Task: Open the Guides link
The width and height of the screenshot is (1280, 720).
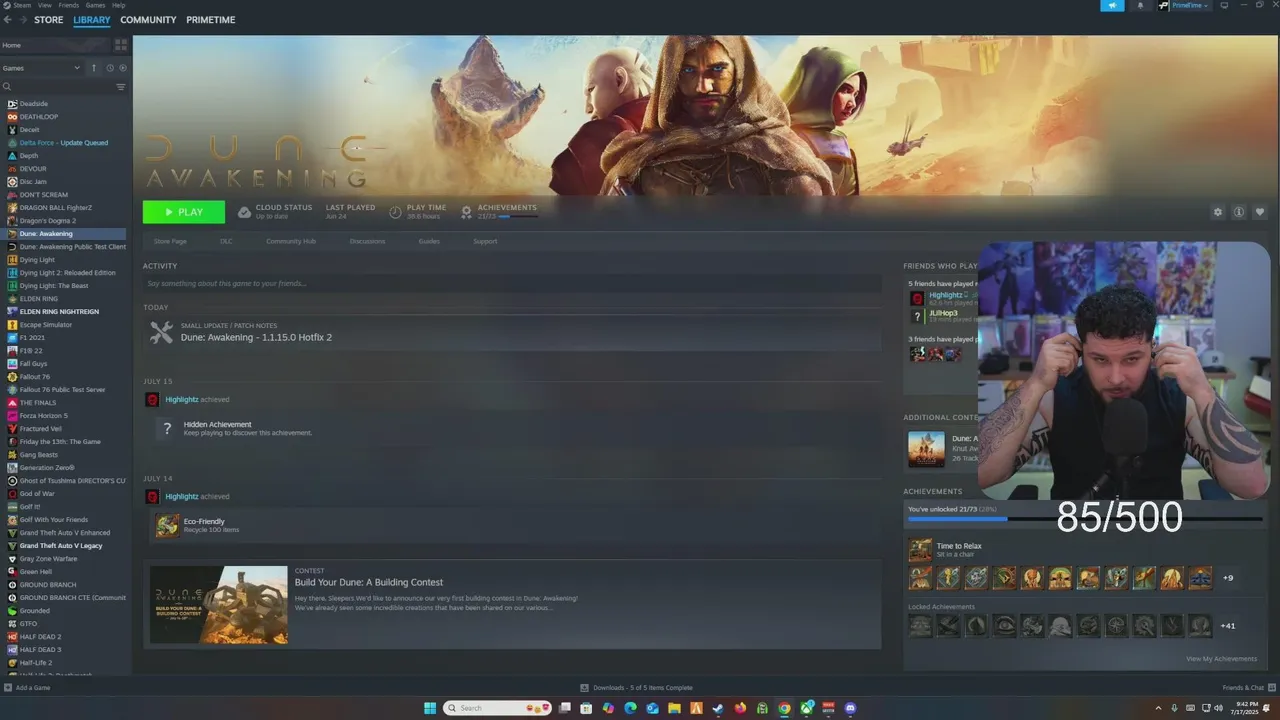Action: [429, 241]
